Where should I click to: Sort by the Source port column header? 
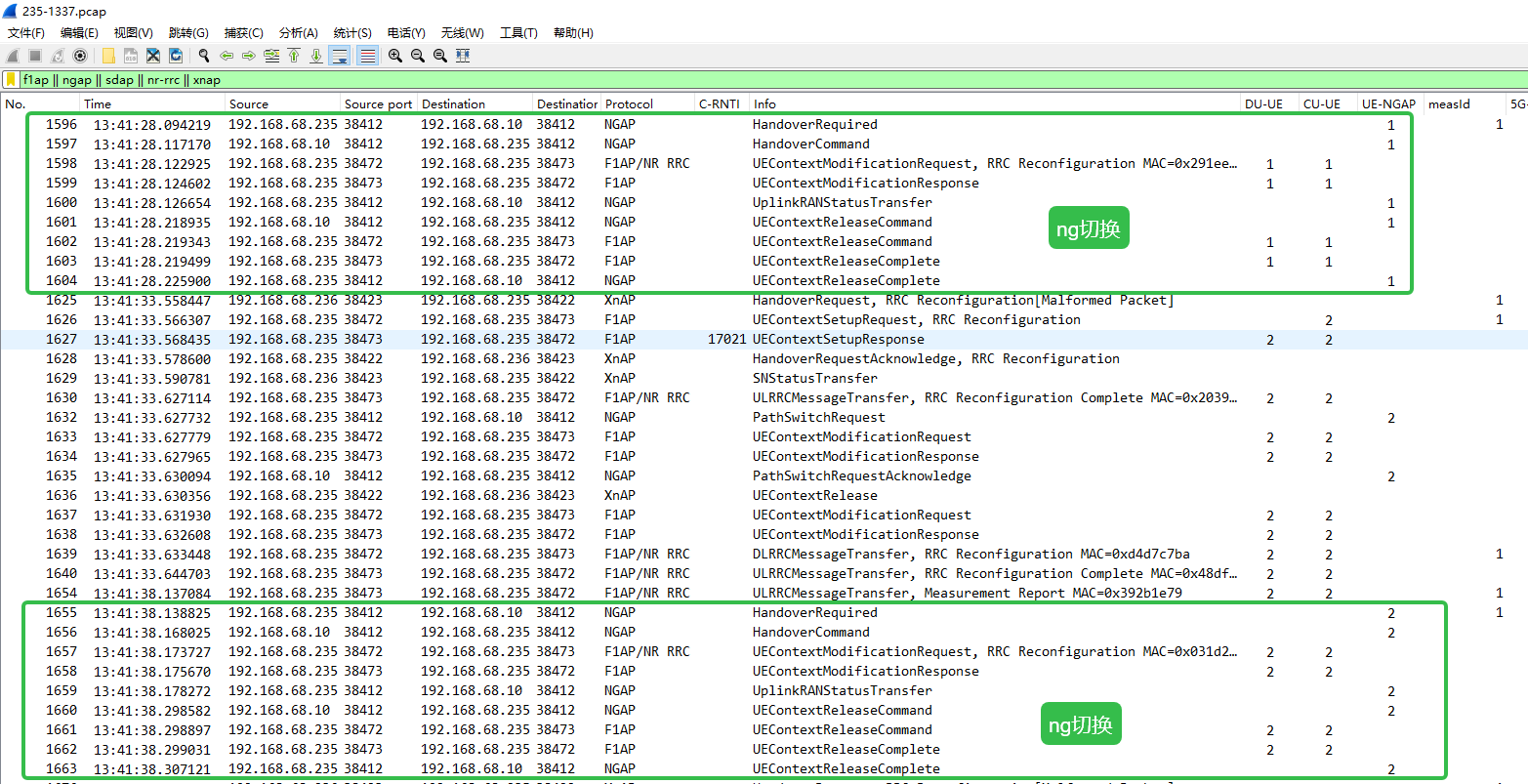click(x=379, y=103)
